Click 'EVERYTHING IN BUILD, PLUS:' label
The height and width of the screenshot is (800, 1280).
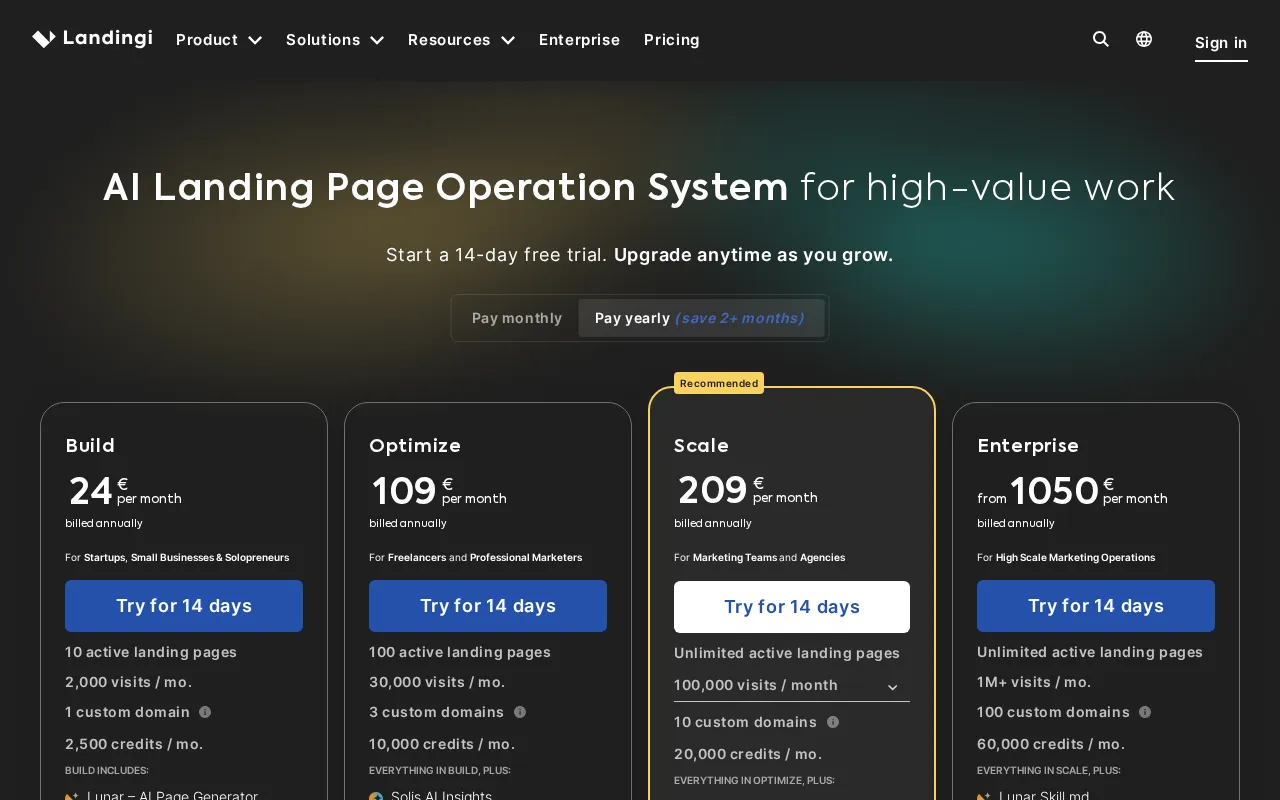click(439, 770)
